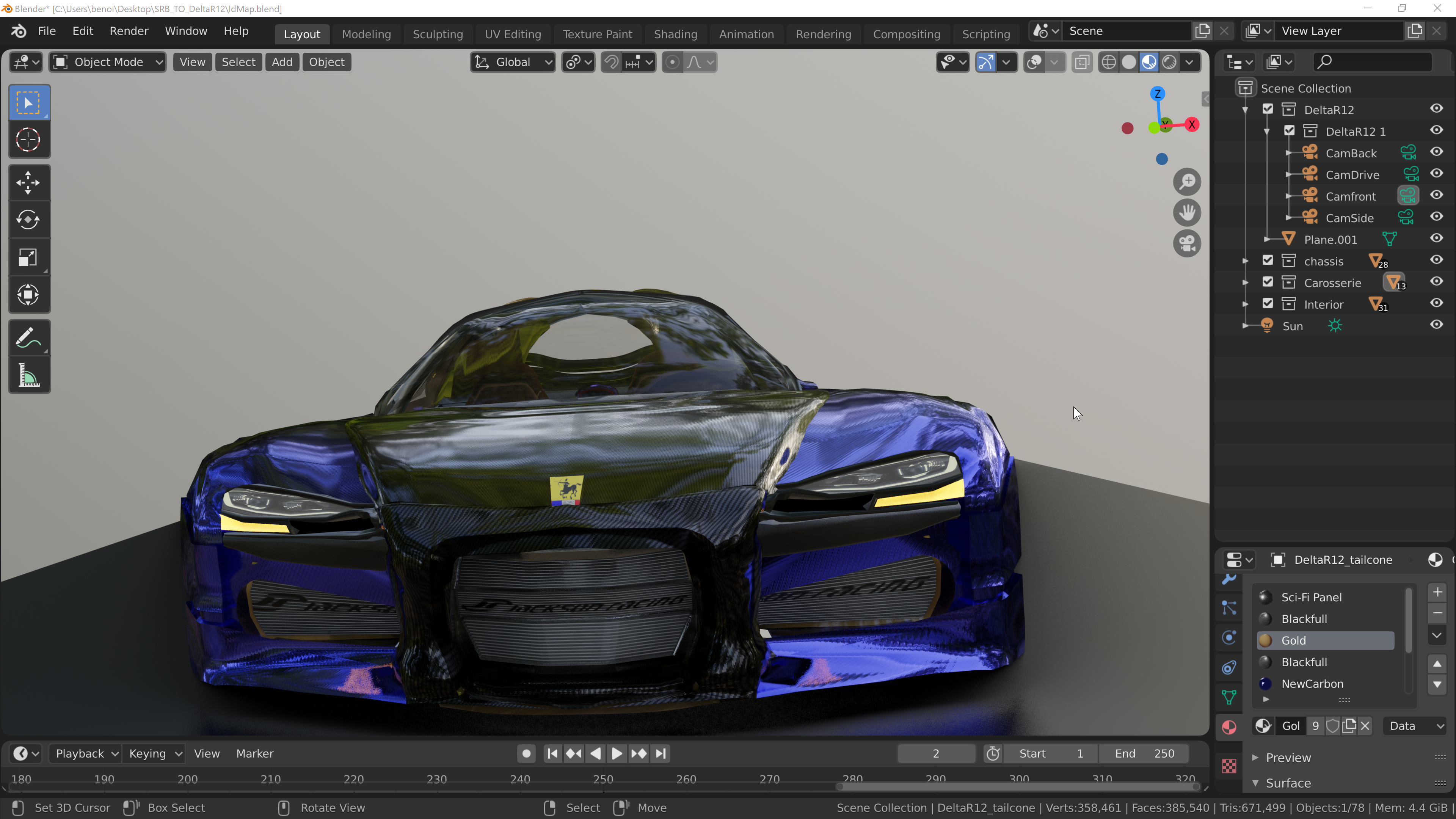Open the Object Data properties tab
Image resolution: width=1456 pixels, height=819 pixels.
click(1229, 698)
